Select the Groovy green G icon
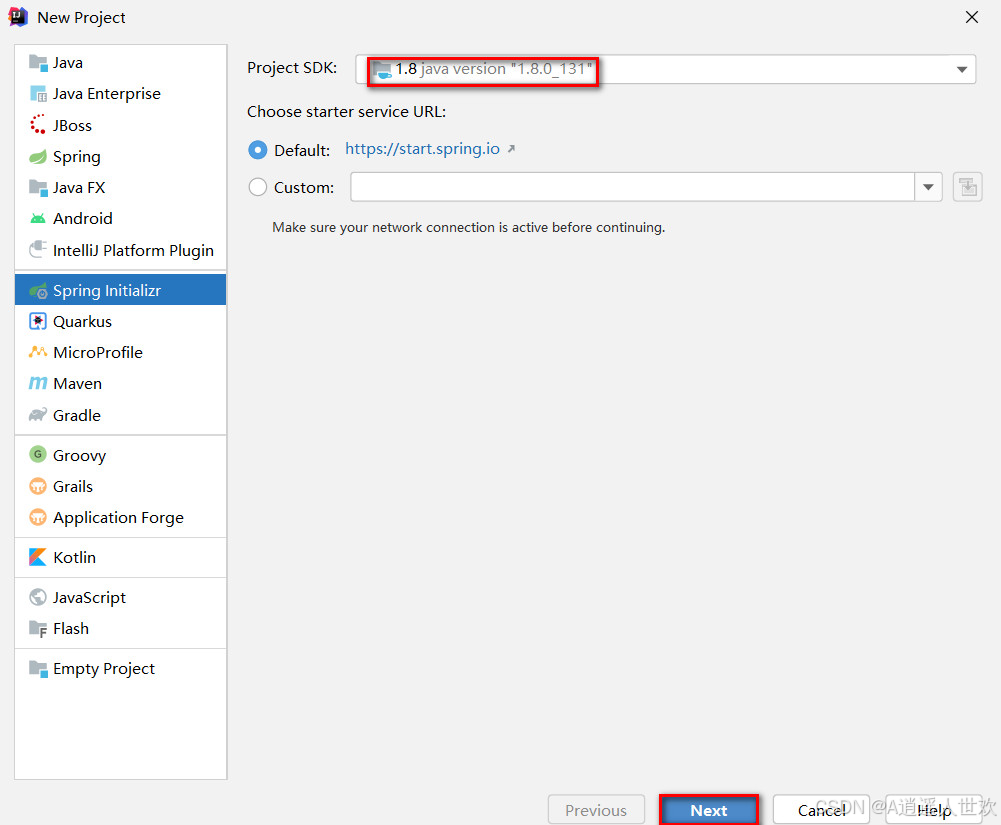Image resolution: width=1001 pixels, height=825 pixels. (38, 455)
